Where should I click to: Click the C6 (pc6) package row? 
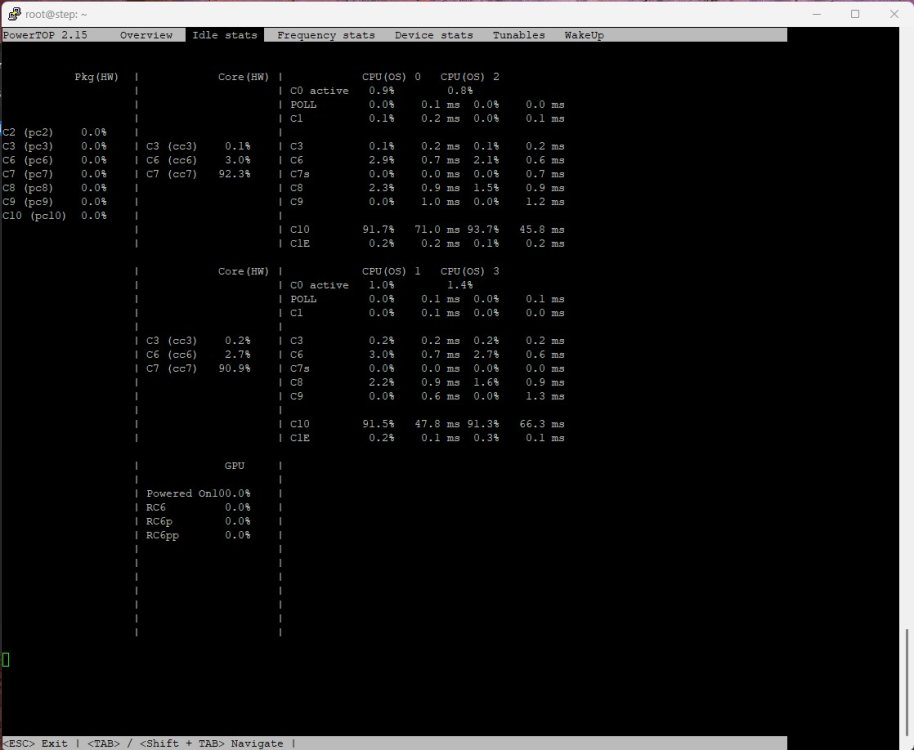54,160
